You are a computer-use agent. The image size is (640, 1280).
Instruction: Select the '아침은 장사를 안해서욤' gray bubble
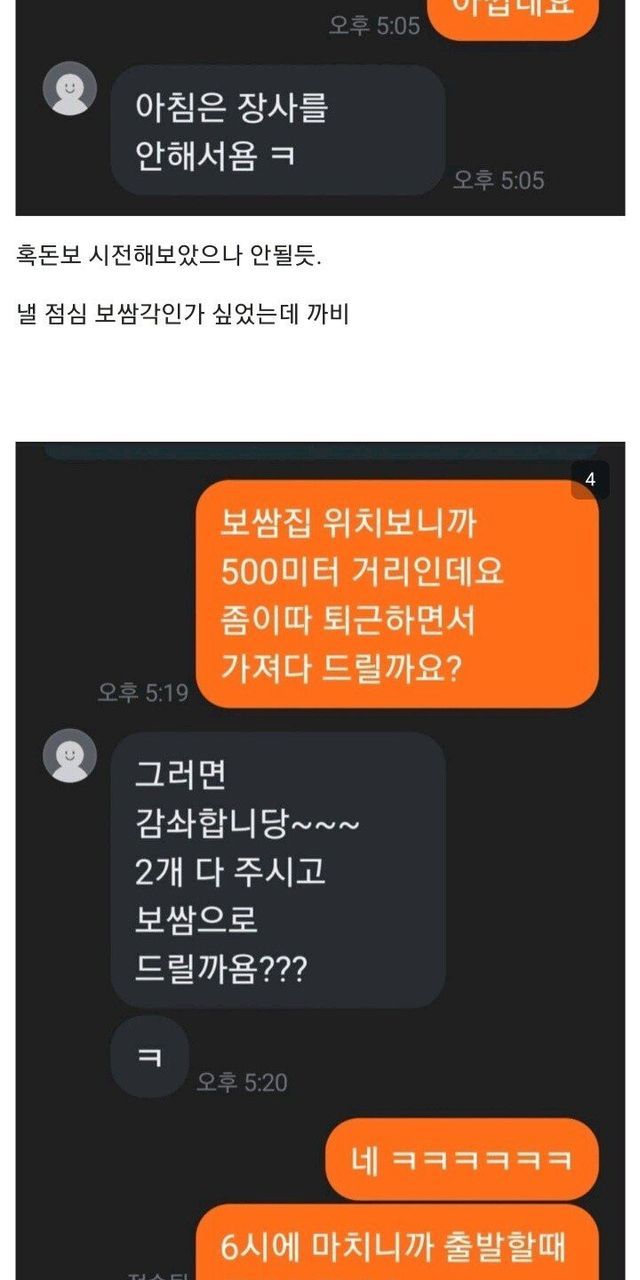point(277,130)
